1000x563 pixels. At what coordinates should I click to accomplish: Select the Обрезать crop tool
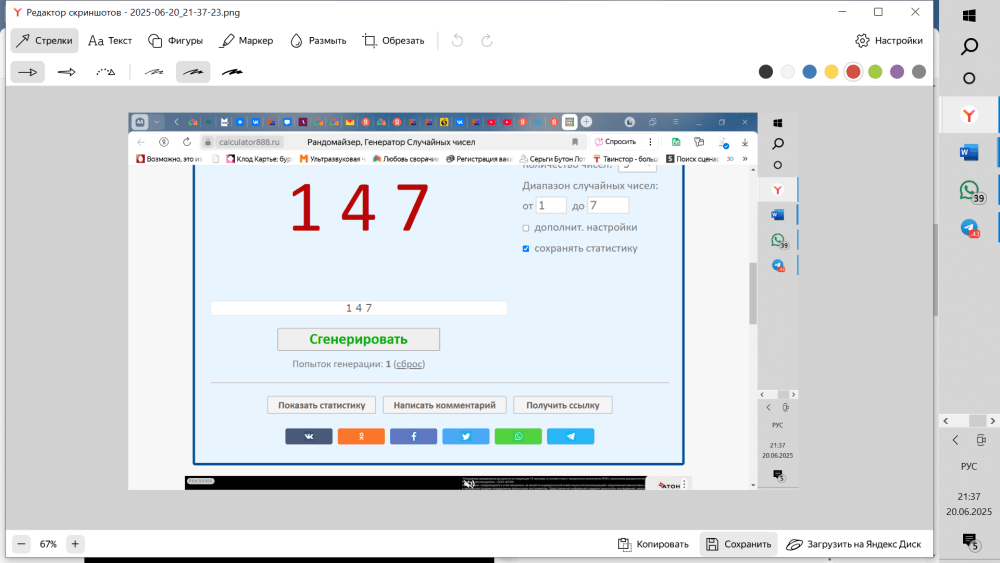tap(393, 41)
